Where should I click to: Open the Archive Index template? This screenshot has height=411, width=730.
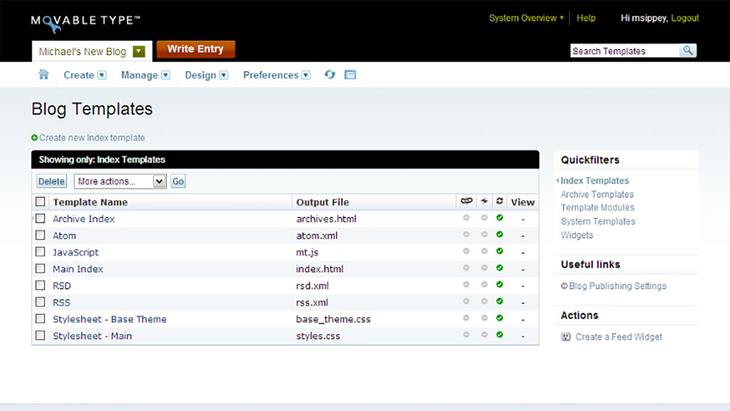[83, 219]
